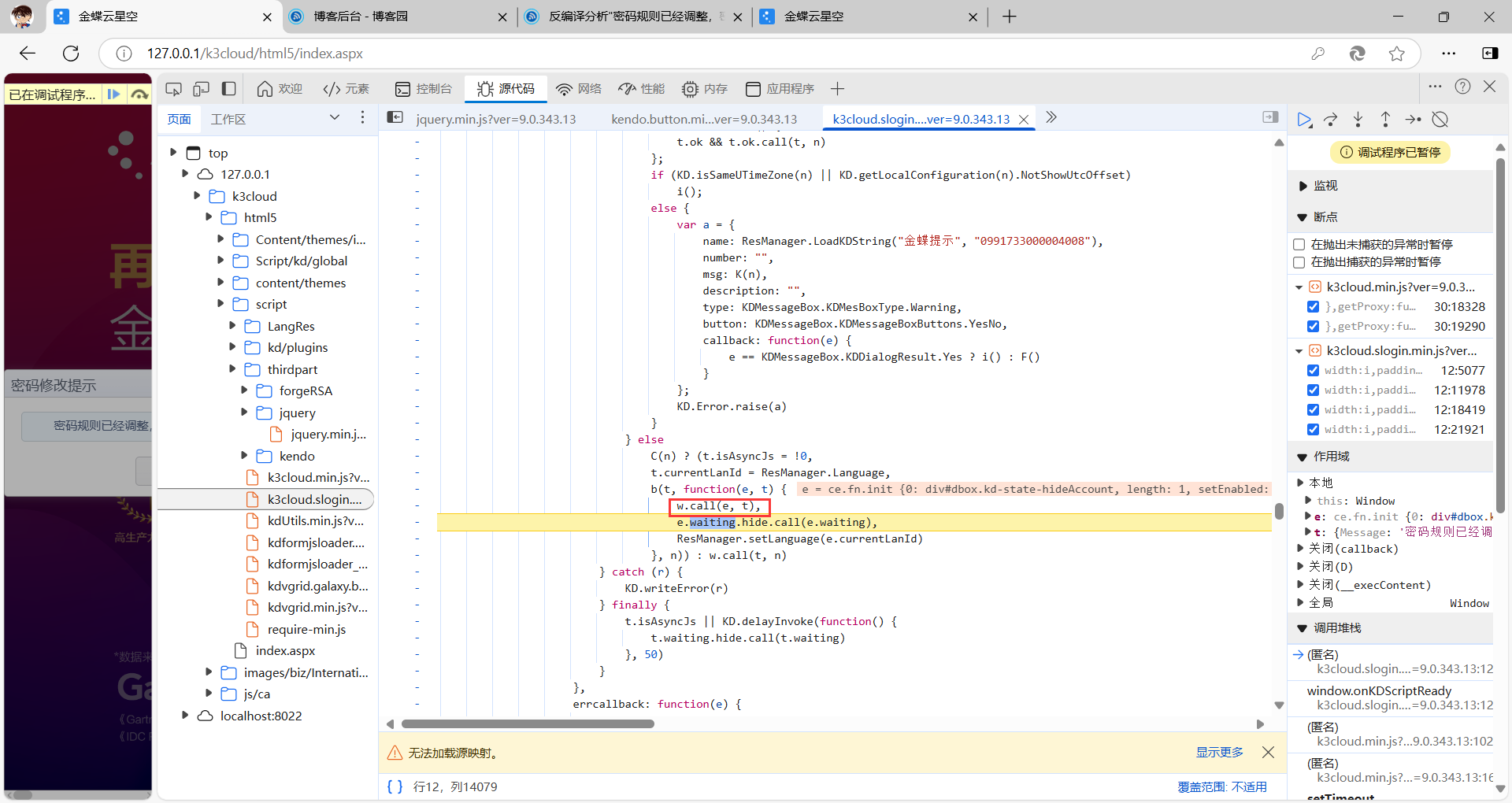
Task: Click resume in the page debugger overlay
Action: [x=114, y=94]
